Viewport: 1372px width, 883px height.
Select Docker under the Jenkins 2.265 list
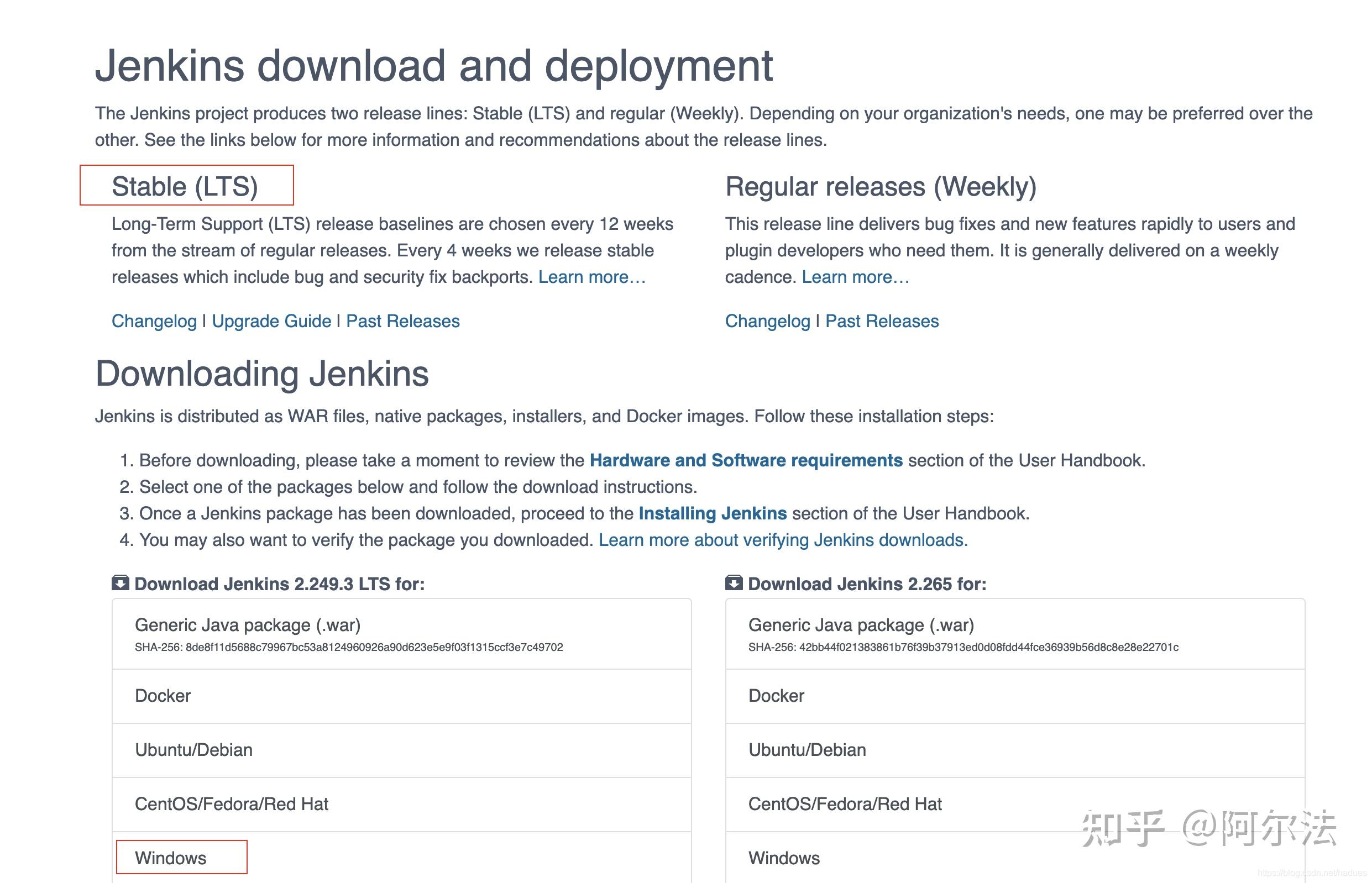776,696
